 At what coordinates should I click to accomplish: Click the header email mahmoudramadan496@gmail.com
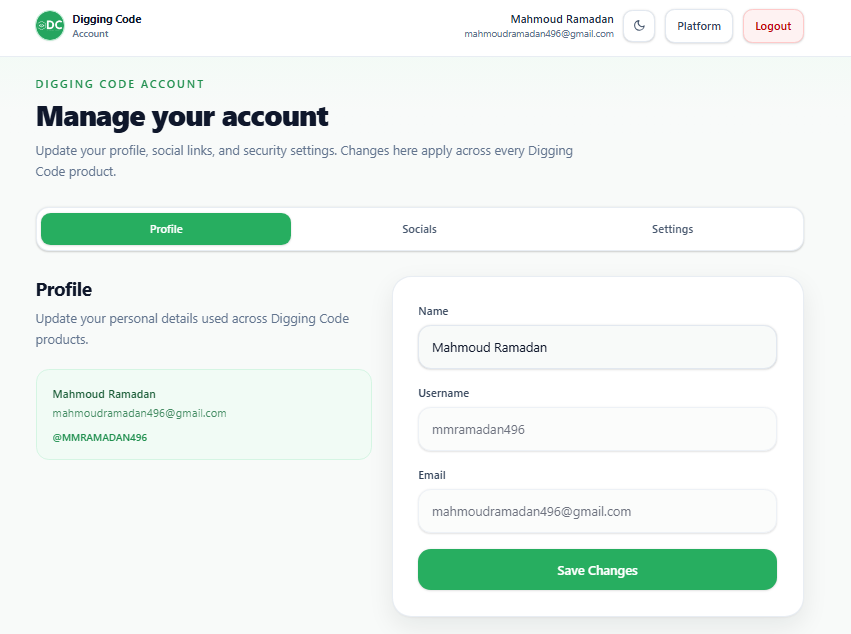point(539,34)
